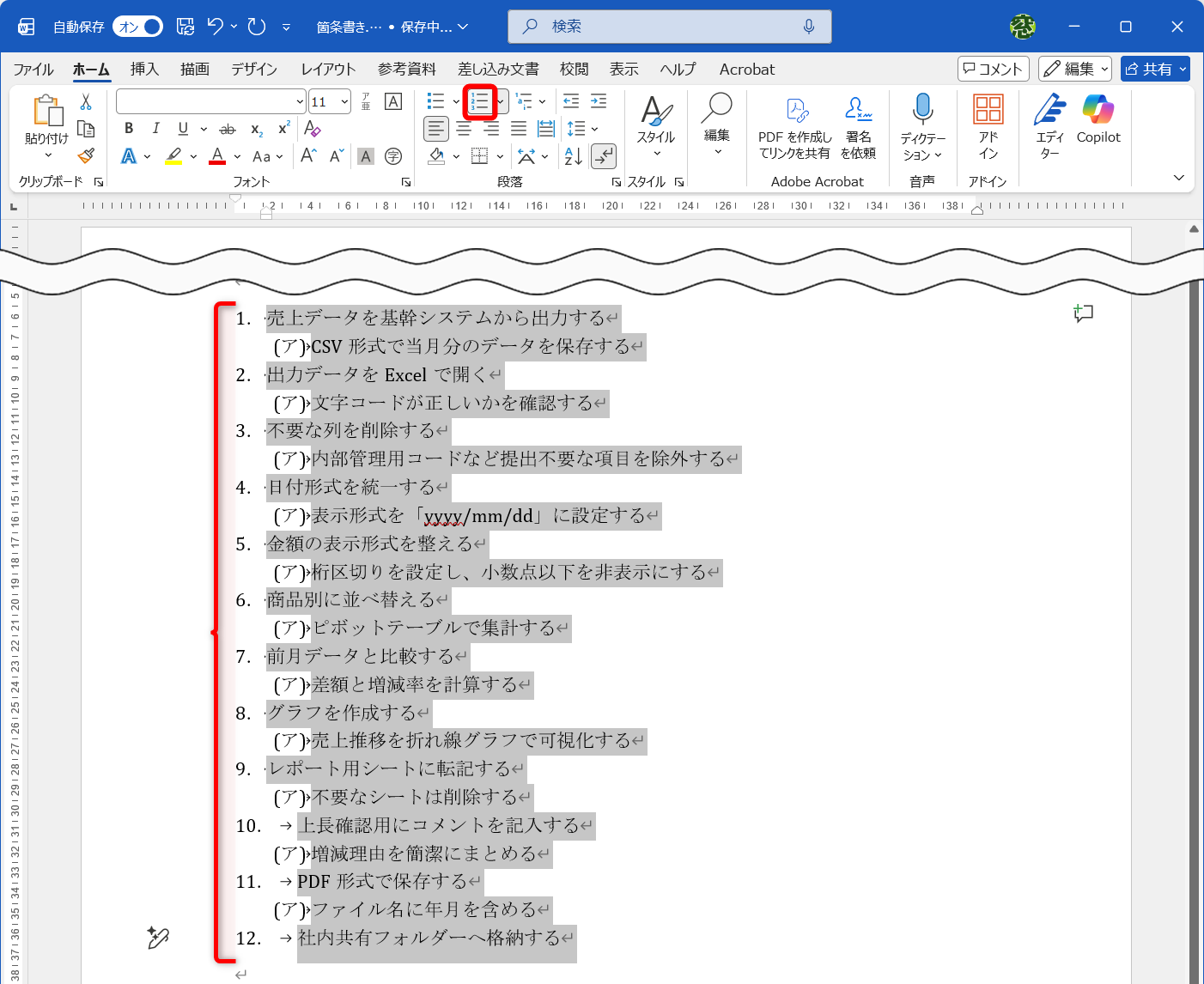Italicize text with the Italic icon
This screenshot has height=984, width=1204.
[155, 129]
